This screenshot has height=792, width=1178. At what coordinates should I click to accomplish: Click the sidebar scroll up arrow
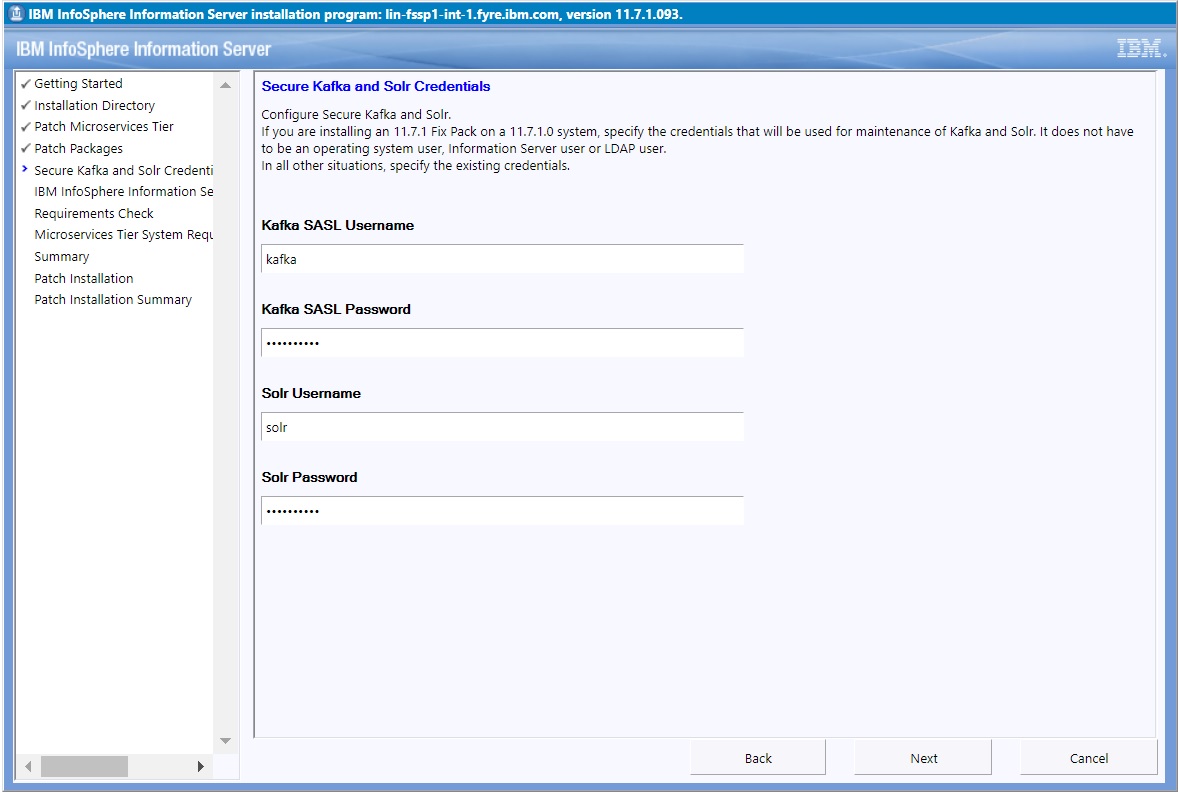click(225, 86)
